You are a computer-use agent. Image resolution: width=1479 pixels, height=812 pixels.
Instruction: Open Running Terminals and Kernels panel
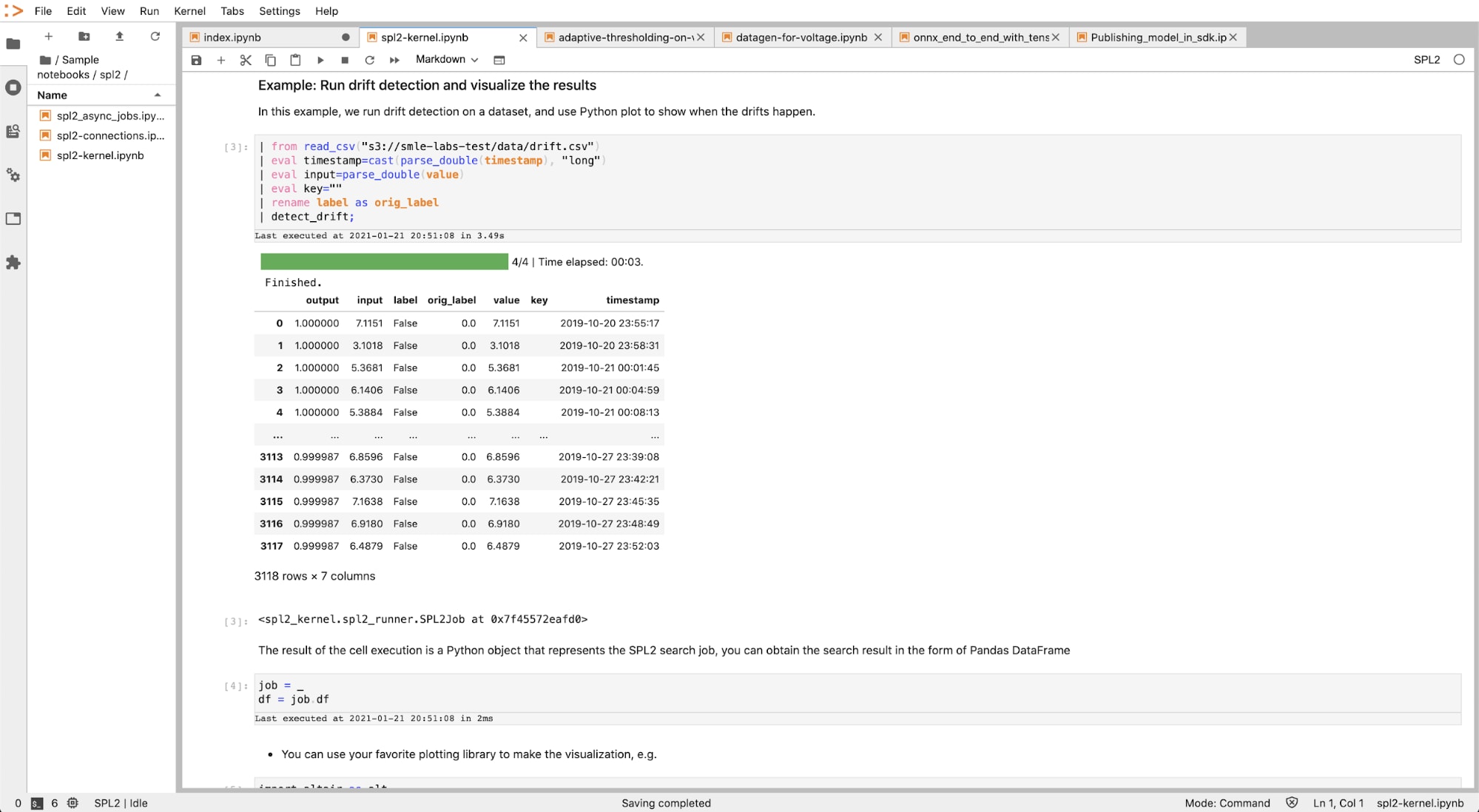click(x=13, y=87)
